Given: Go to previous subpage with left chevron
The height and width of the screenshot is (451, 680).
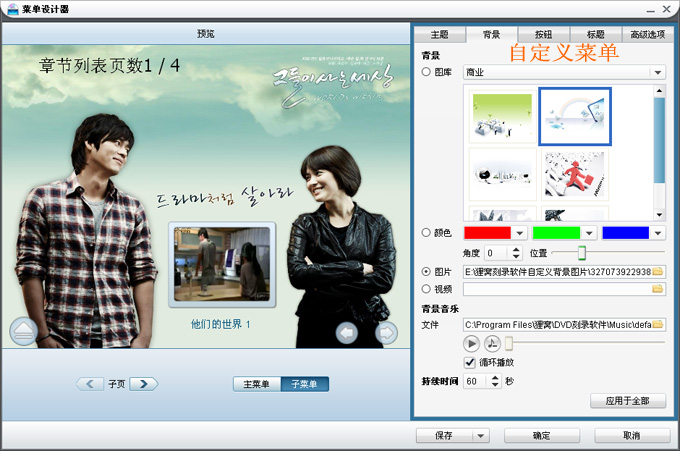Looking at the screenshot, I should pos(90,384).
